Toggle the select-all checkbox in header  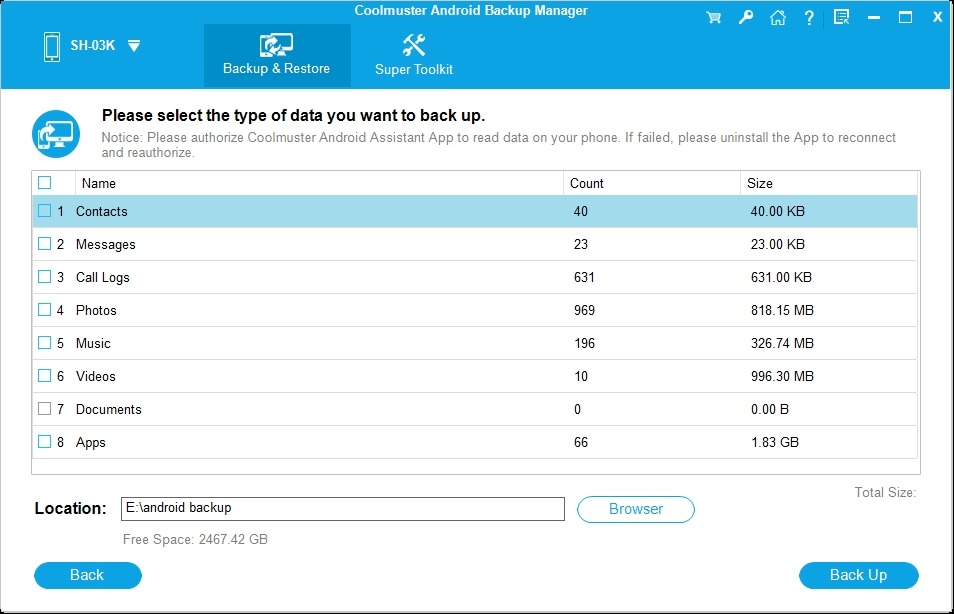tap(44, 183)
